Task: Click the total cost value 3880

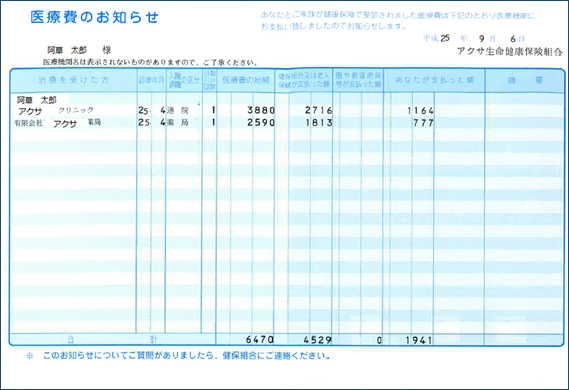Action: point(261,110)
